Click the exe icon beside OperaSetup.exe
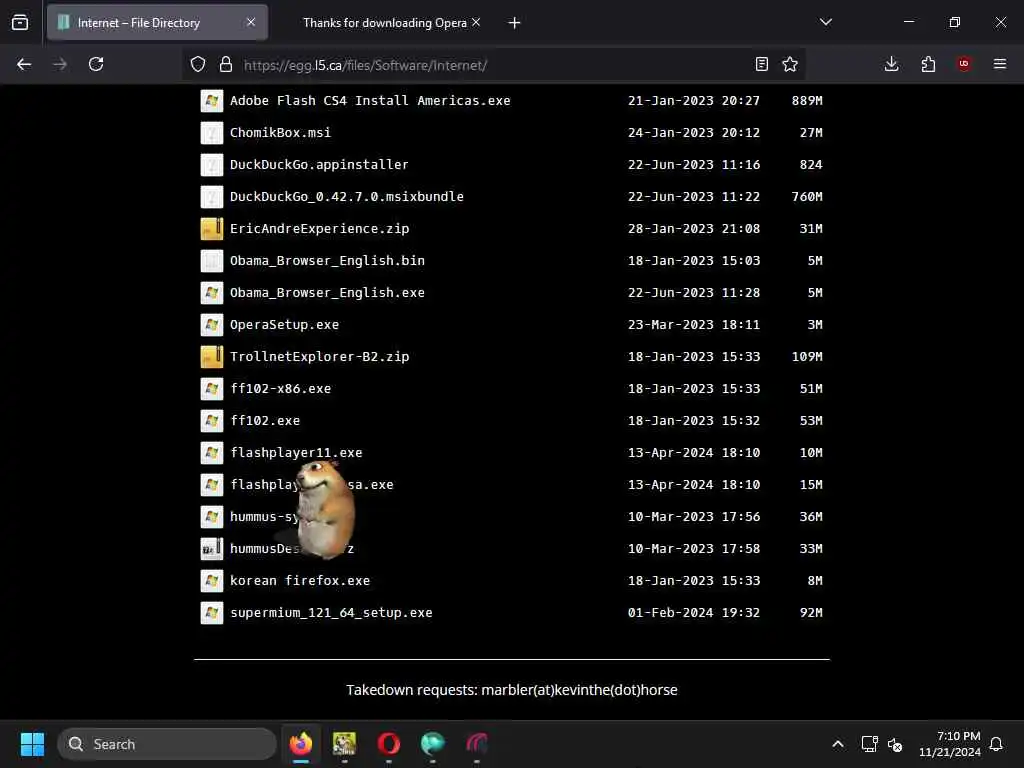 [212, 325]
